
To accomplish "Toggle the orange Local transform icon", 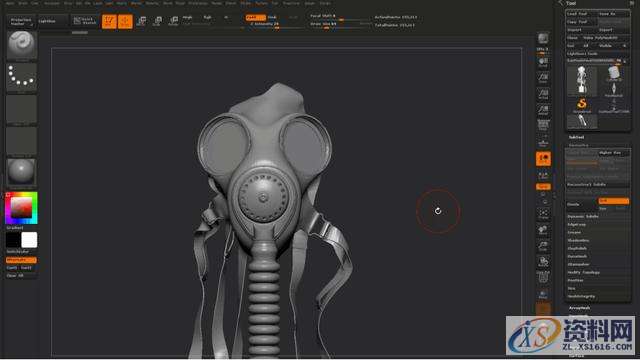I will [x=543, y=159].
